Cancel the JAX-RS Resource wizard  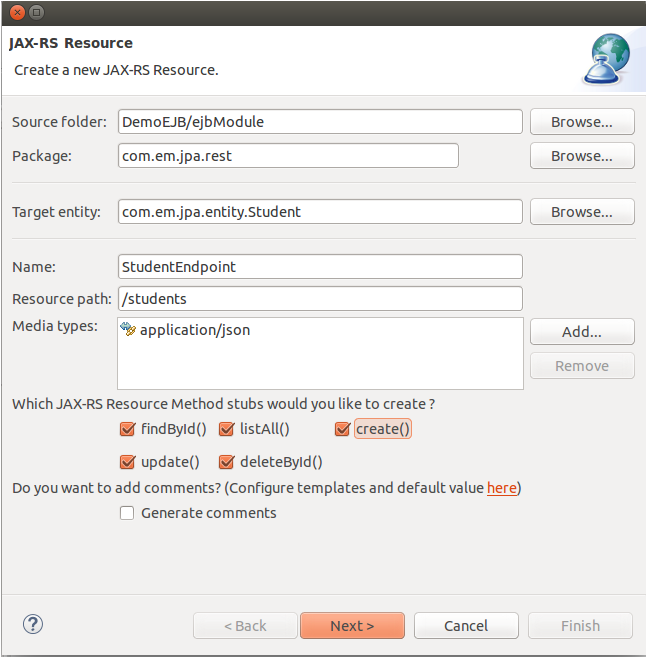466,626
